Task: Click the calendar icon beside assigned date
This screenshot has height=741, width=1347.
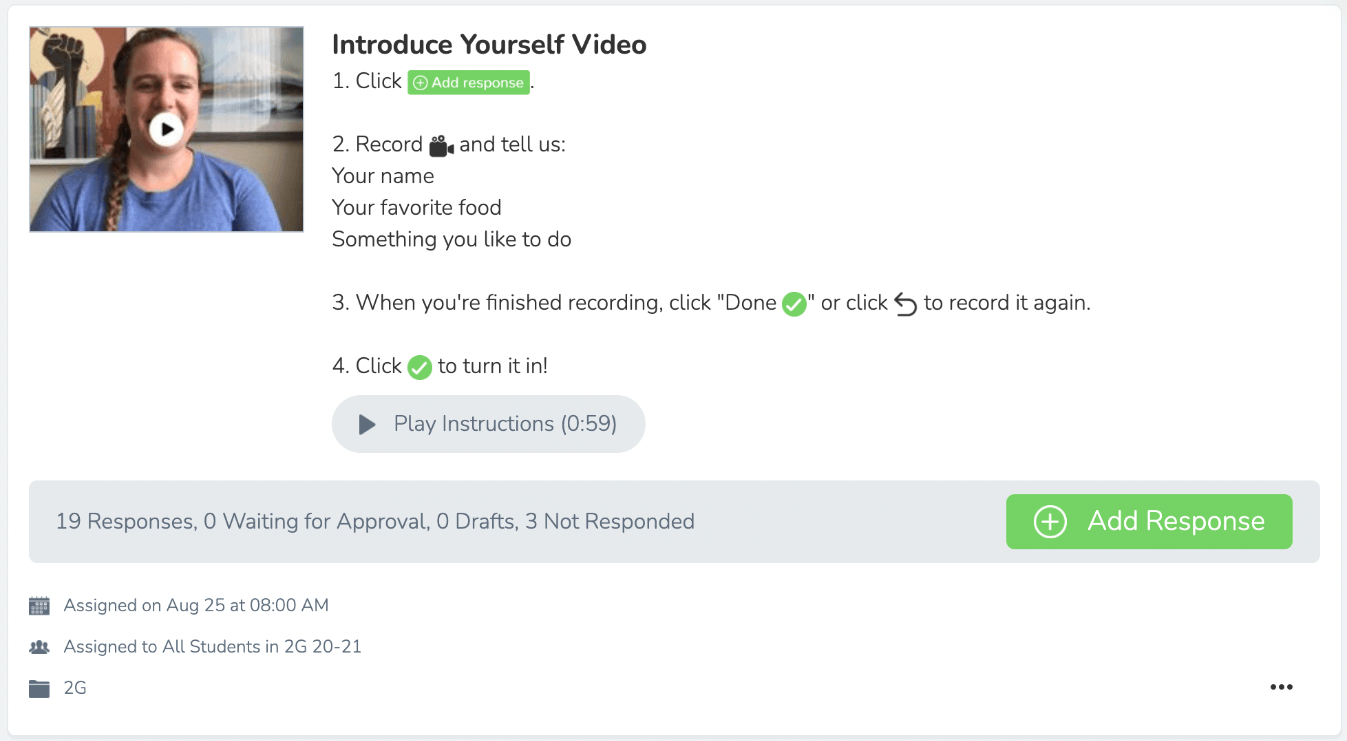Action: click(39, 605)
